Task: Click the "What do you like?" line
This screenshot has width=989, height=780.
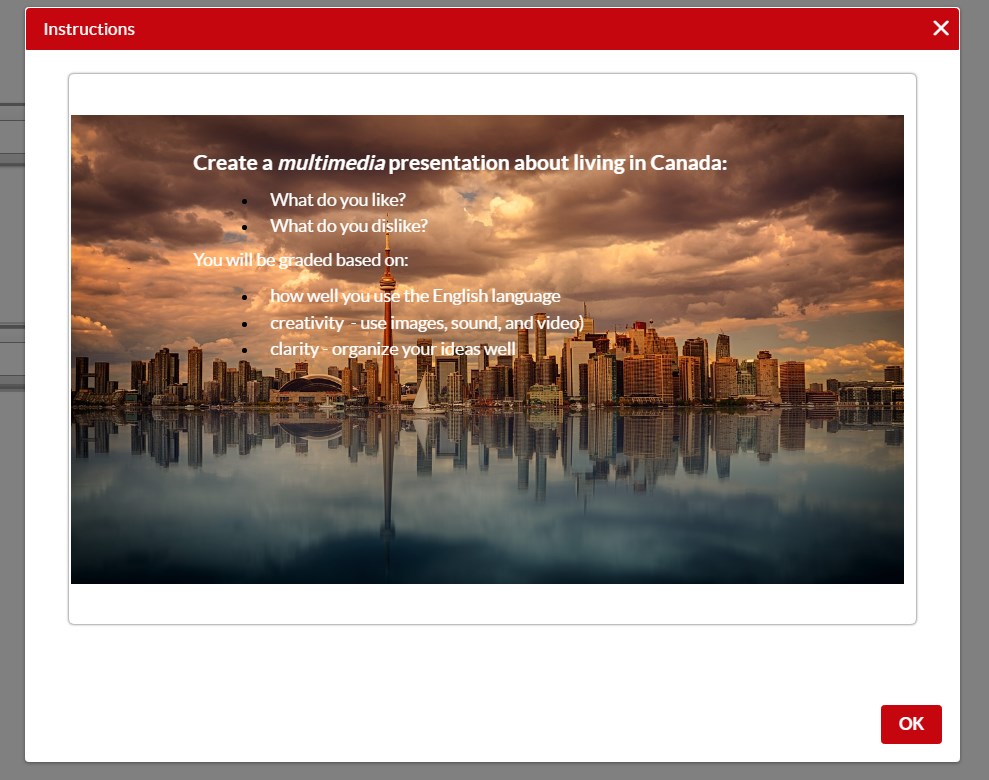Action: (337, 199)
